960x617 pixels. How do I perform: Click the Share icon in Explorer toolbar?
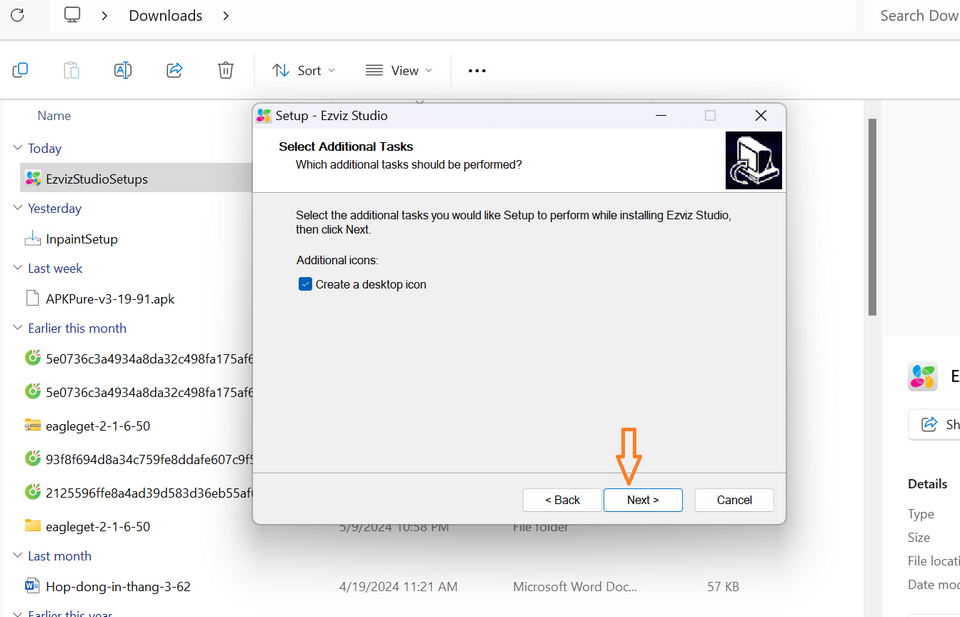coord(174,70)
